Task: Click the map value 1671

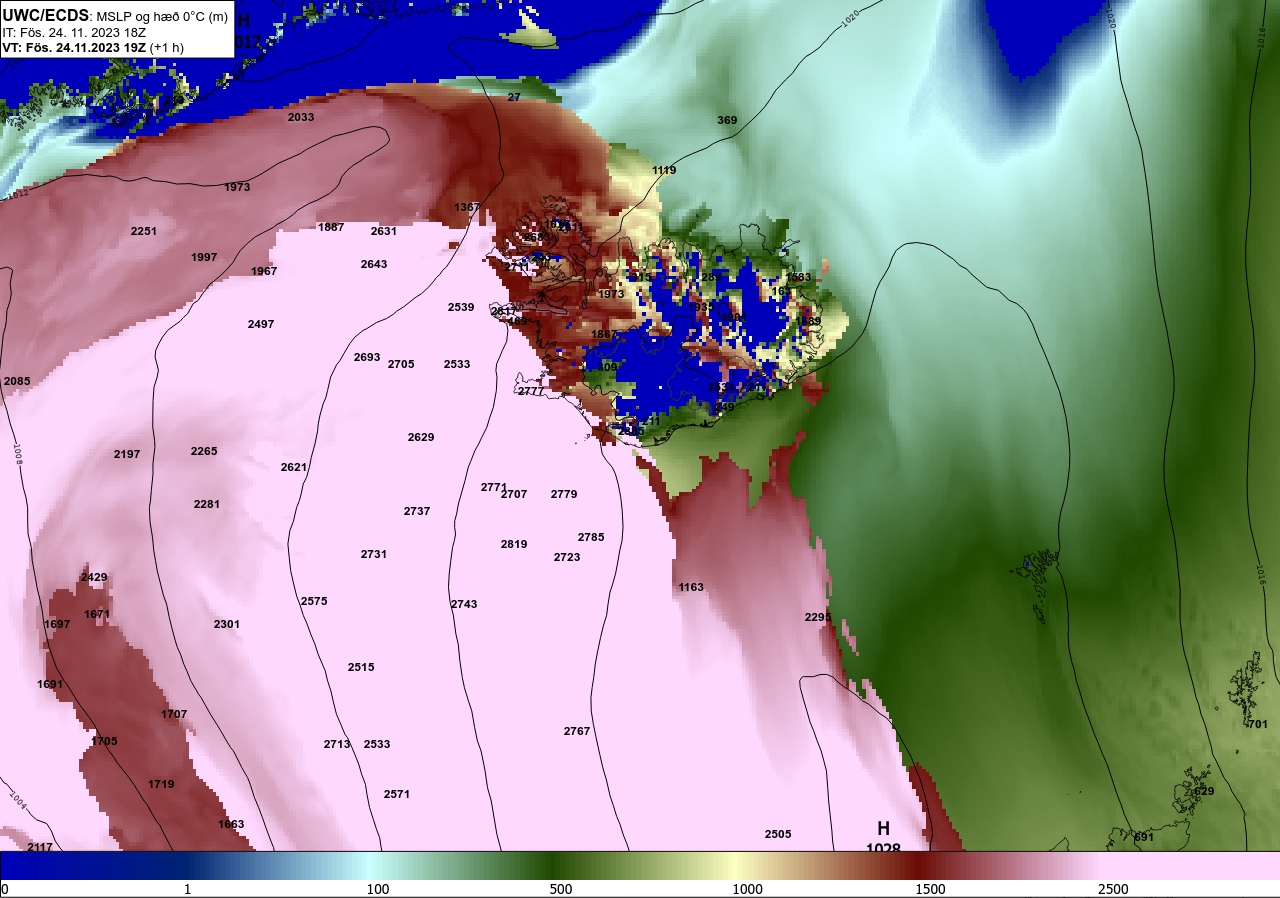Action: (x=97, y=614)
